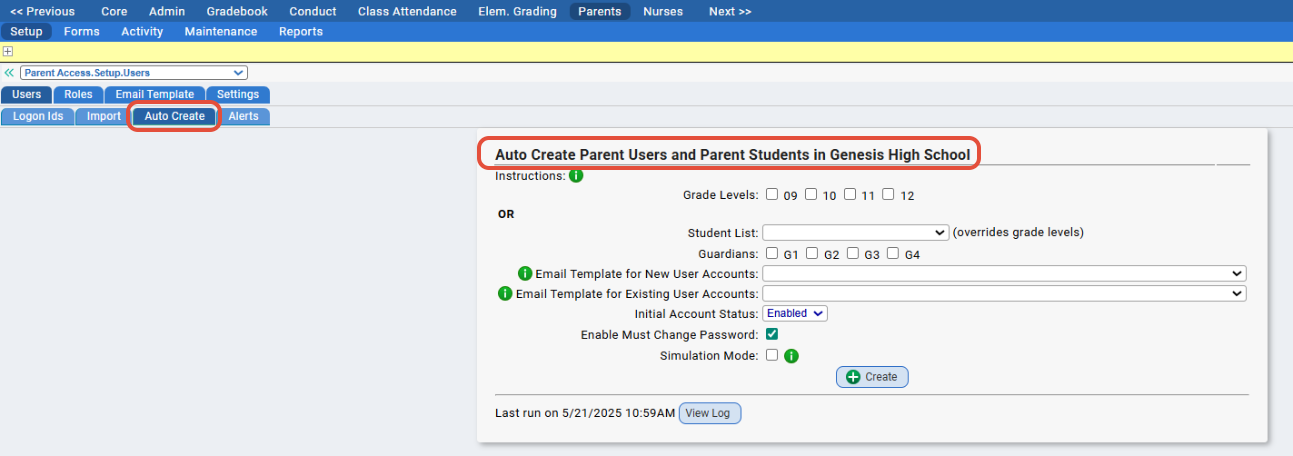This screenshot has width=1293, height=456.
Task: Check grade level 11
Action: click(850, 195)
